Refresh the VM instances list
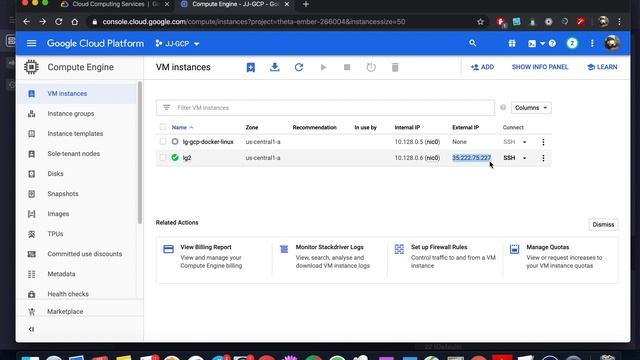This screenshot has width=640, height=360. (299, 67)
